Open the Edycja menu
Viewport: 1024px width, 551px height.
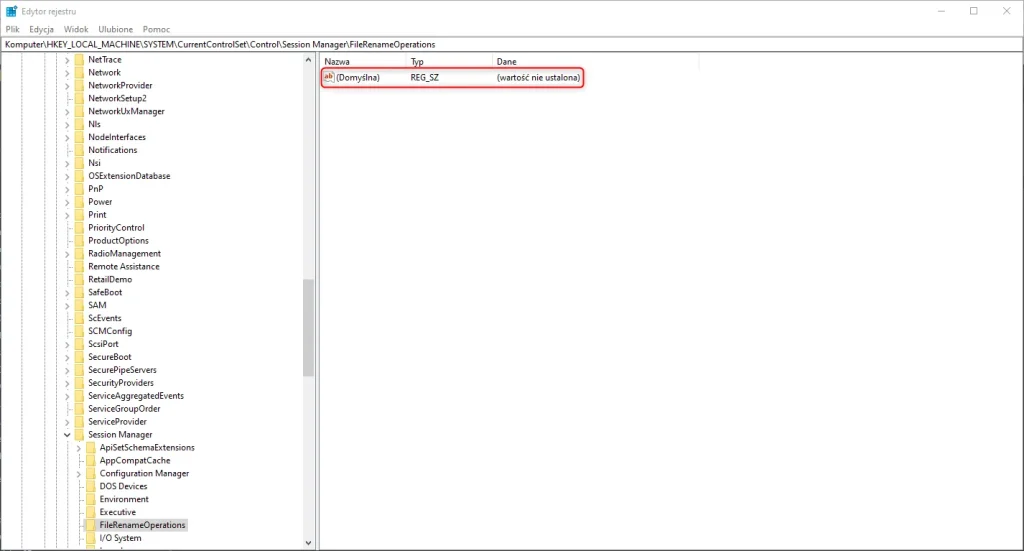(x=41, y=29)
